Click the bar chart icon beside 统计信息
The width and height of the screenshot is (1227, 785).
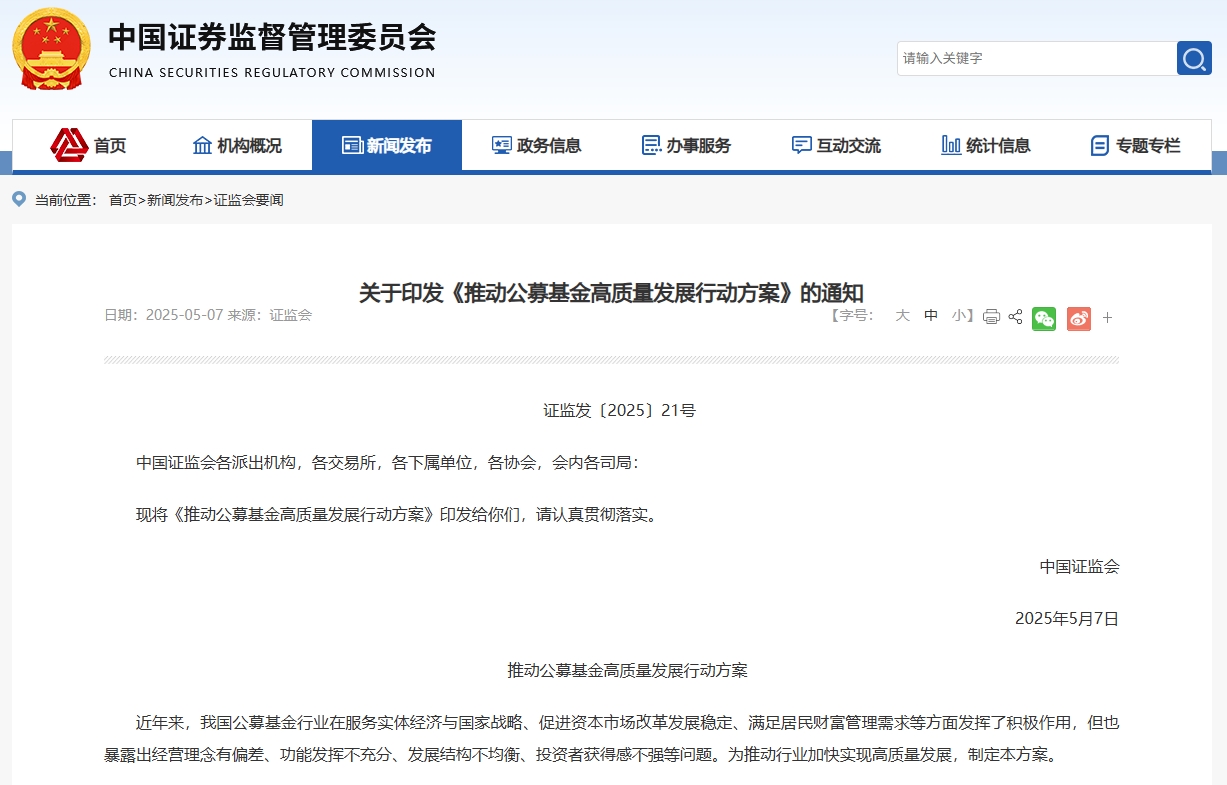tap(951, 145)
